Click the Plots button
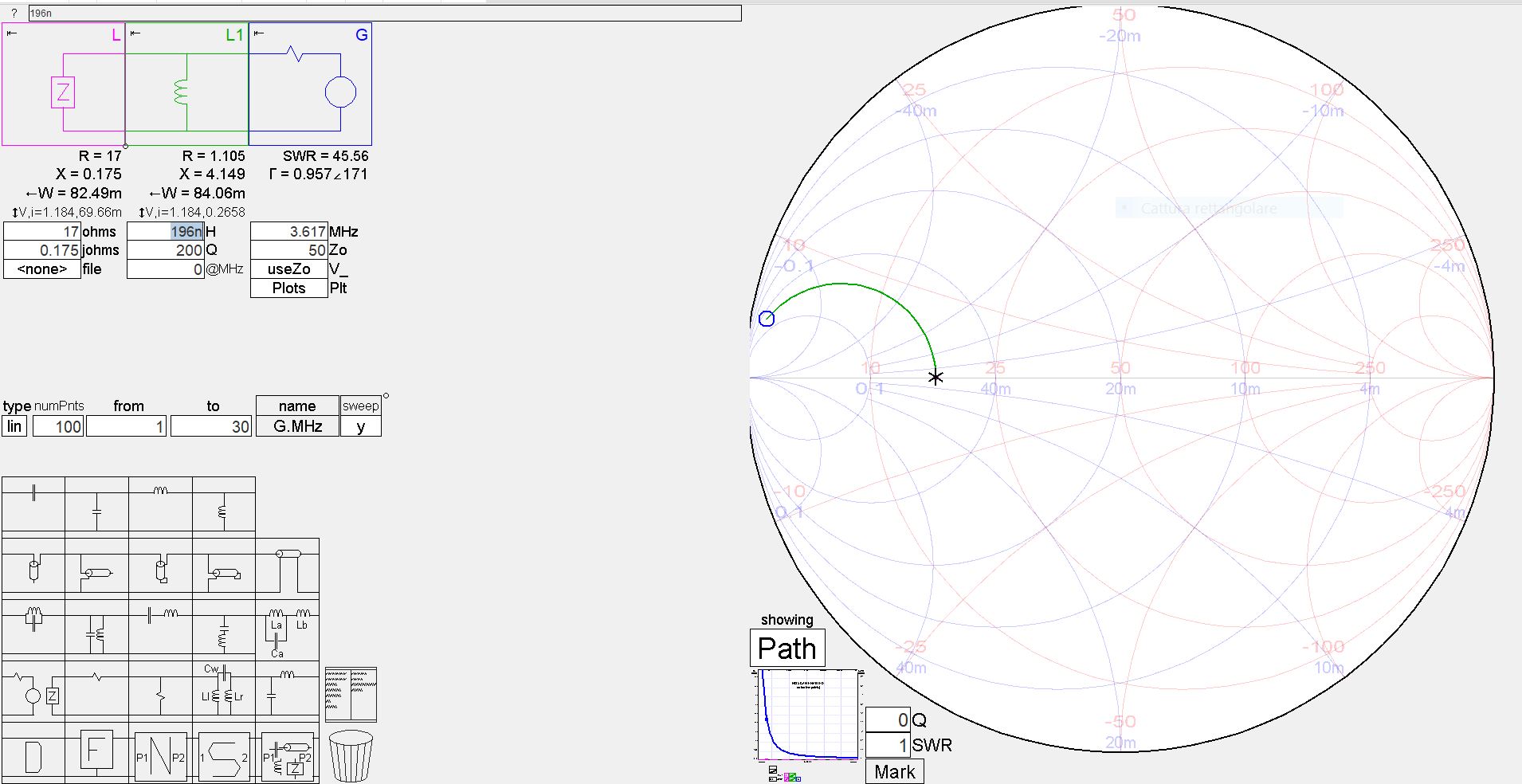This screenshot has height=784, width=1522. (288, 288)
